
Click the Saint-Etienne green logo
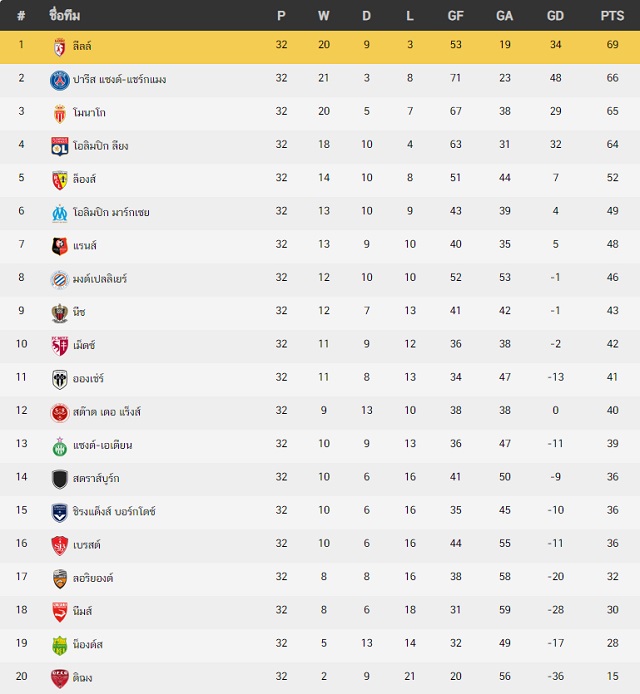(x=59, y=446)
